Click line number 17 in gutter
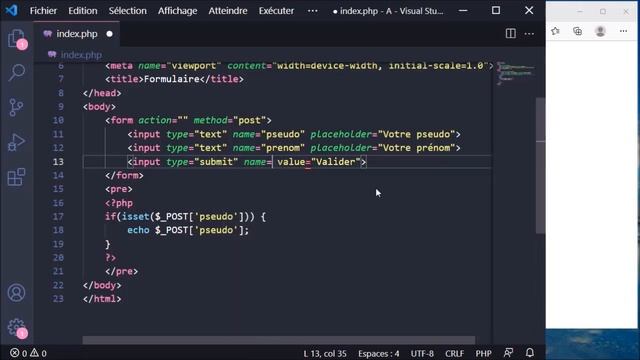Screen dimensions: 640x360 point(58,216)
